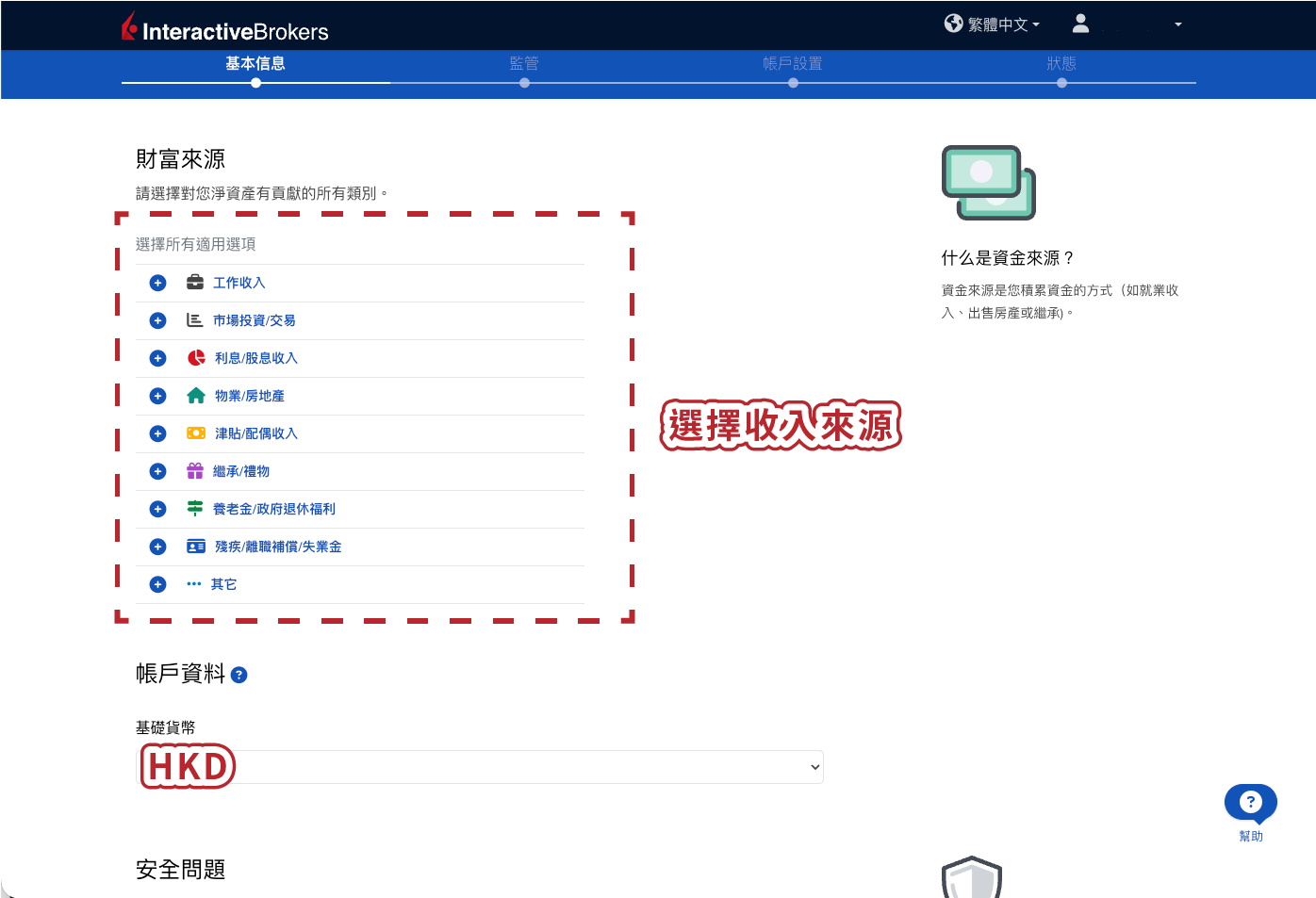Click the gift icon for 繼承/禮物

[195, 471]
